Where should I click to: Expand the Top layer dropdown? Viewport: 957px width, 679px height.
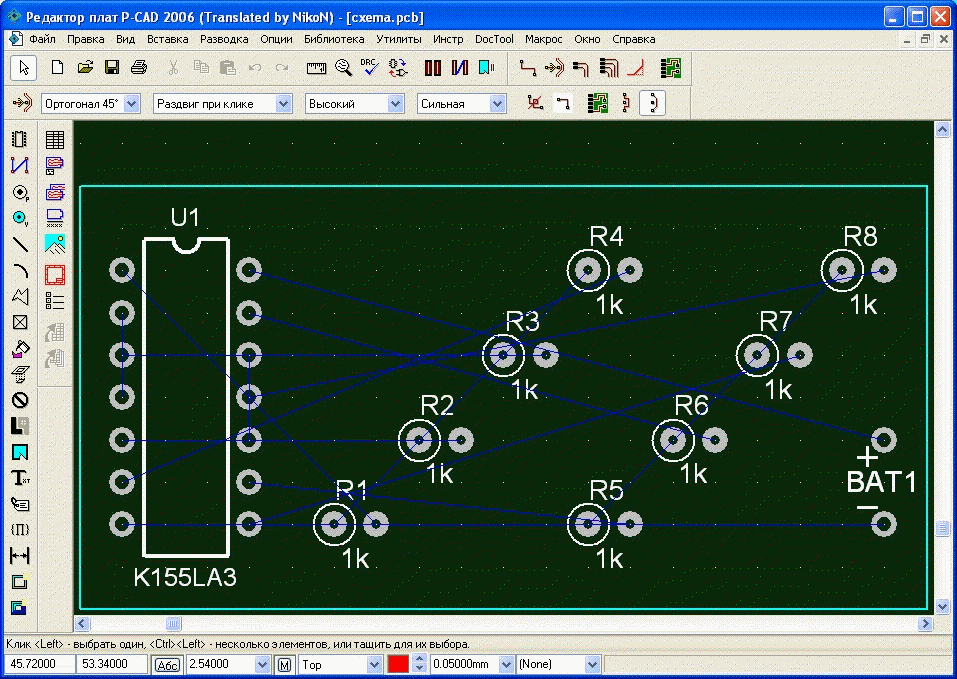(x=375, y=665)
